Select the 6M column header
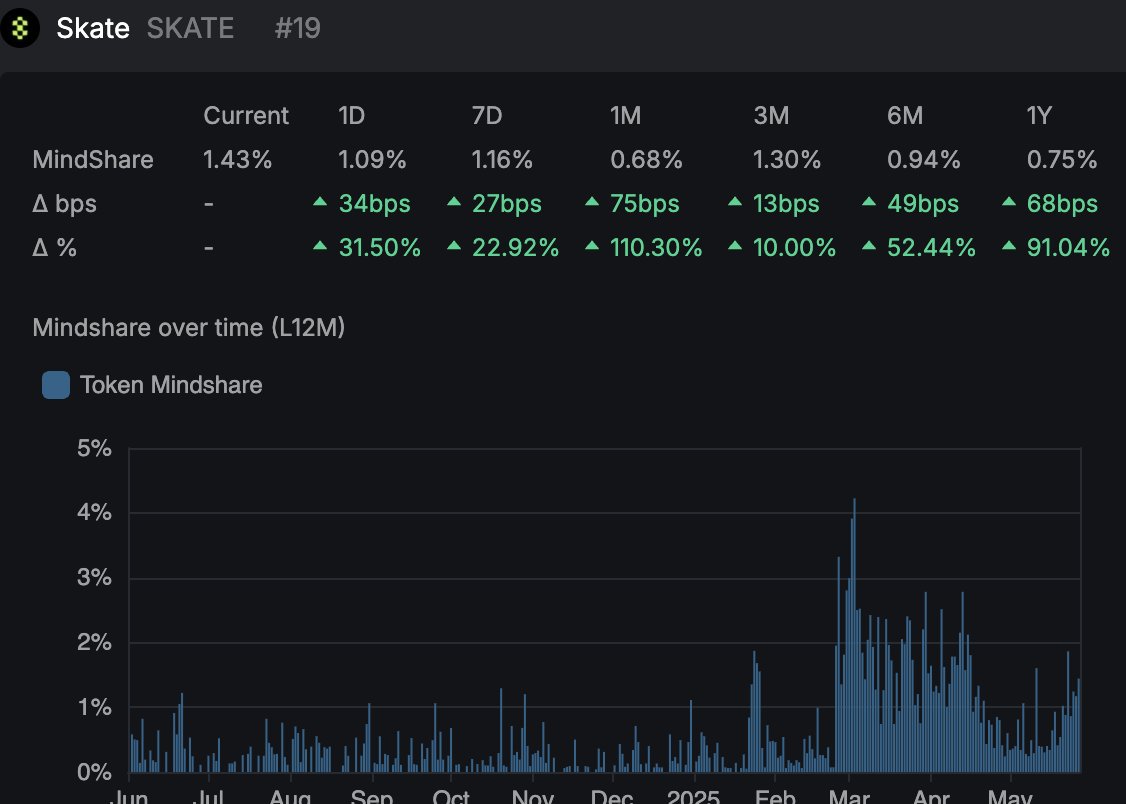 coord(905,116)
